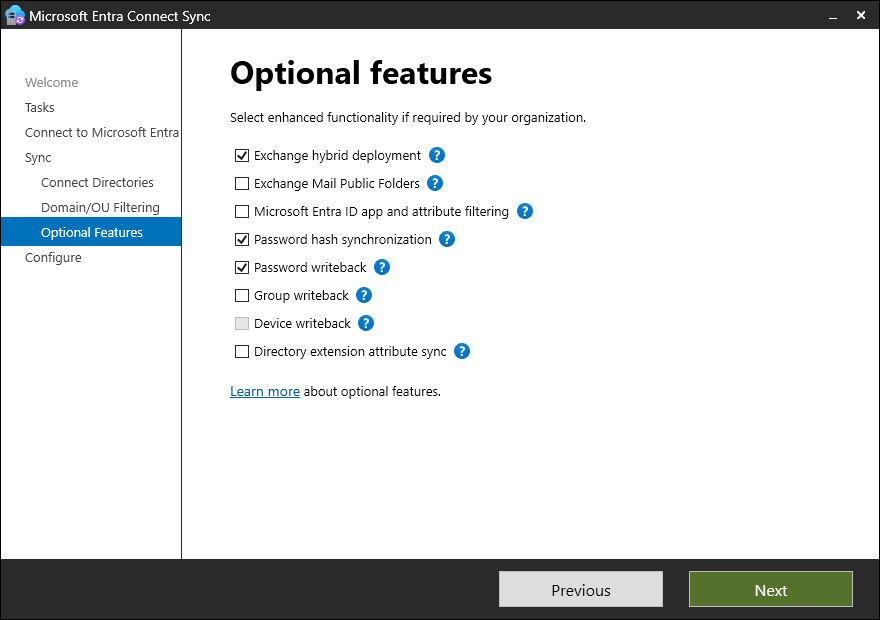Click Device writeback help icon
Image resolution: width=880 pixels, height=620 pixels.
(366, 324)
